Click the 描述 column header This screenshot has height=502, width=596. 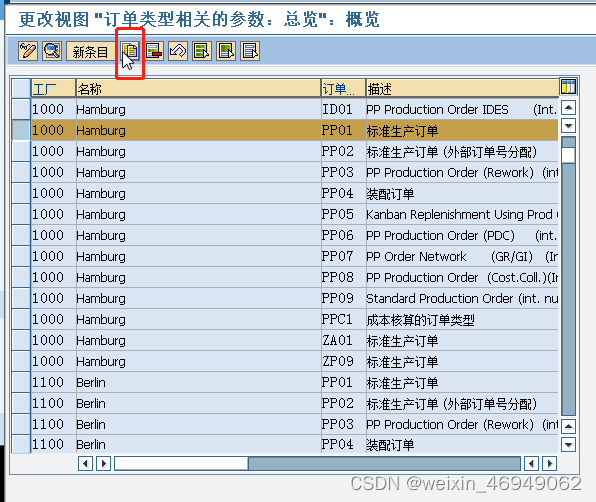coord(462,89)
